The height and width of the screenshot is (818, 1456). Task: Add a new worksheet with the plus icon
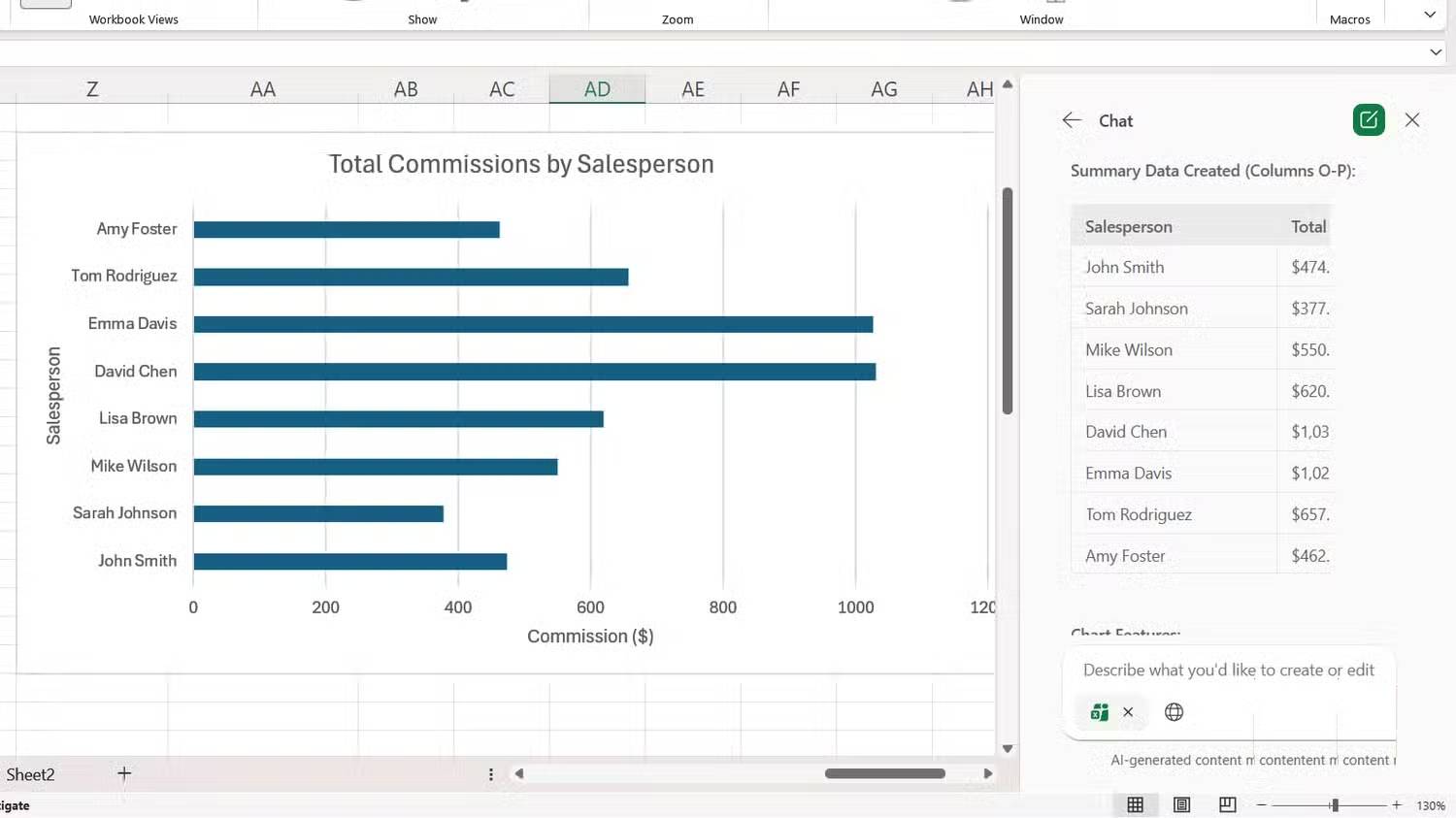click(124, 773)
